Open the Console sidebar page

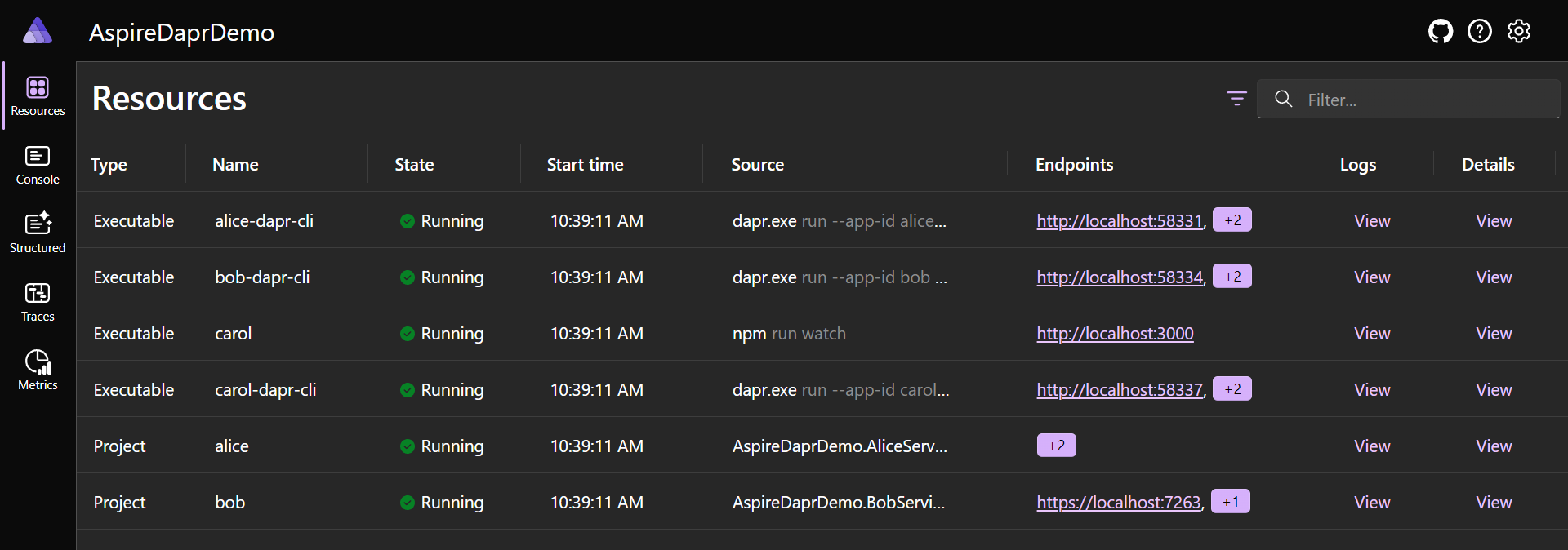[38, 165]
